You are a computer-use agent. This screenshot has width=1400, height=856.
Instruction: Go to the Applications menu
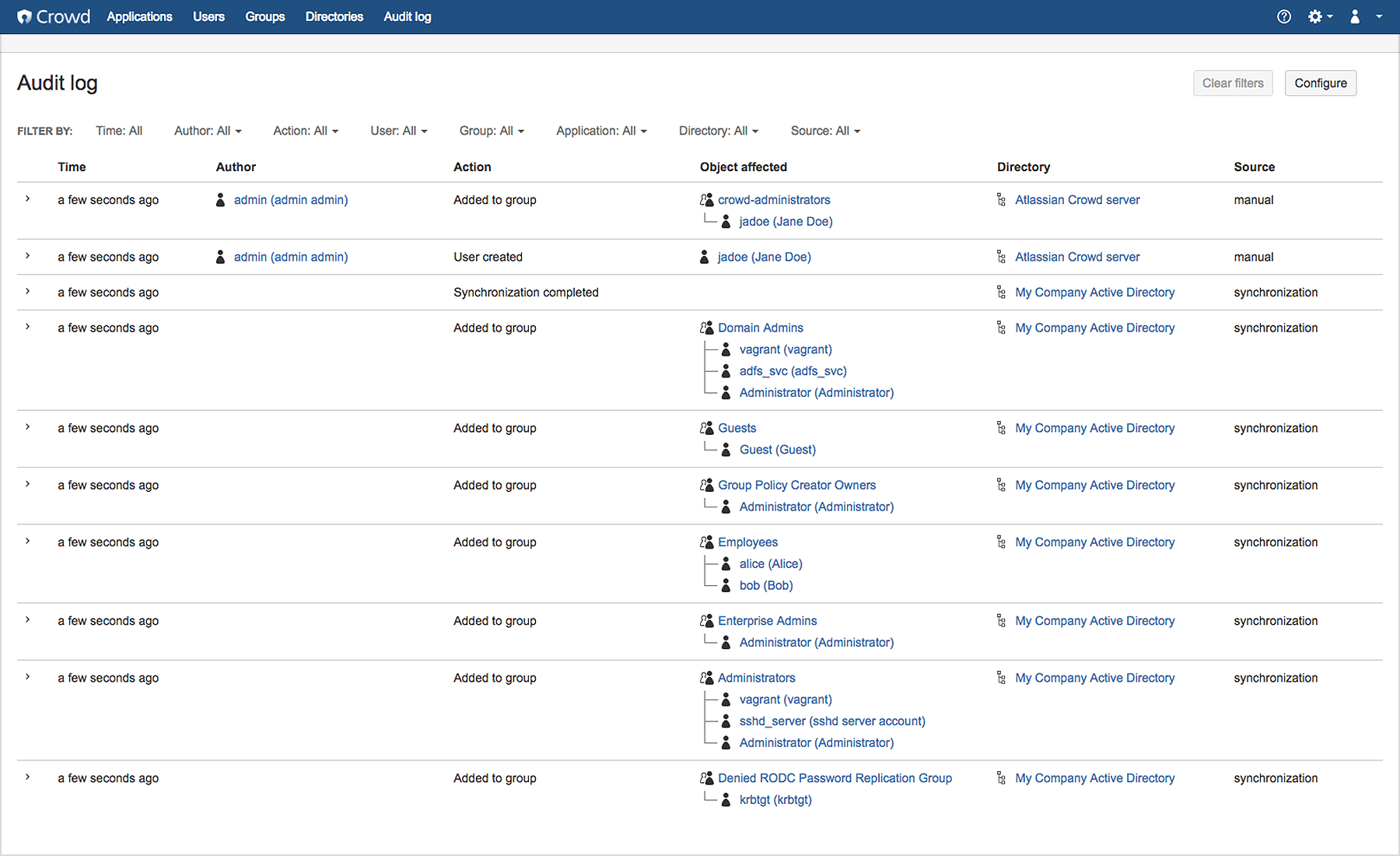click(139, 16)
